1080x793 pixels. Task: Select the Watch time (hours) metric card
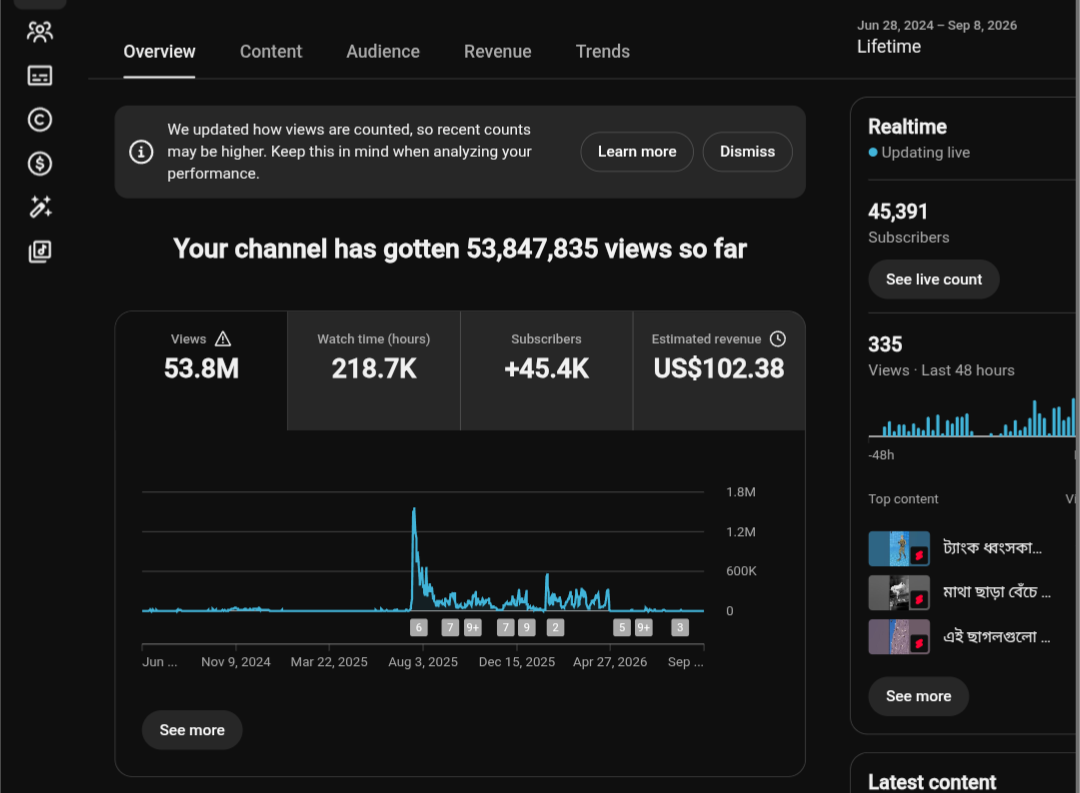pos(373,371)
